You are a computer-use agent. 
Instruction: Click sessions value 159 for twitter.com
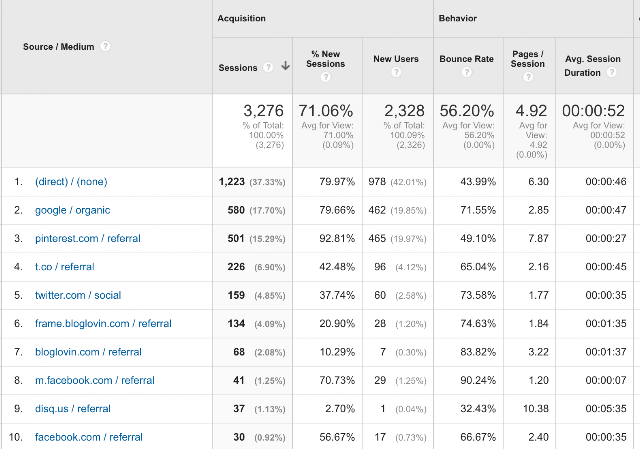click(x=236, y=295)
